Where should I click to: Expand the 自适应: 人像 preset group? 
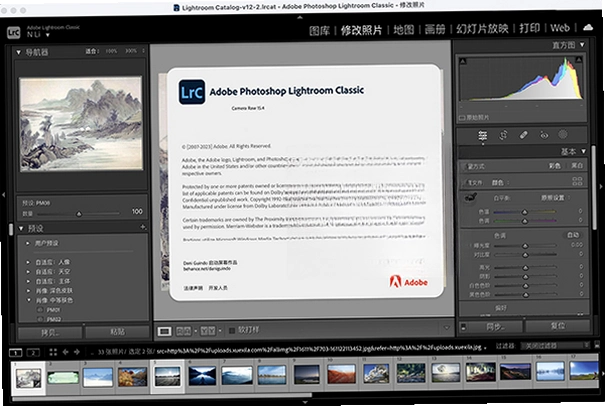pyautogui.click(x=28, y=262)
